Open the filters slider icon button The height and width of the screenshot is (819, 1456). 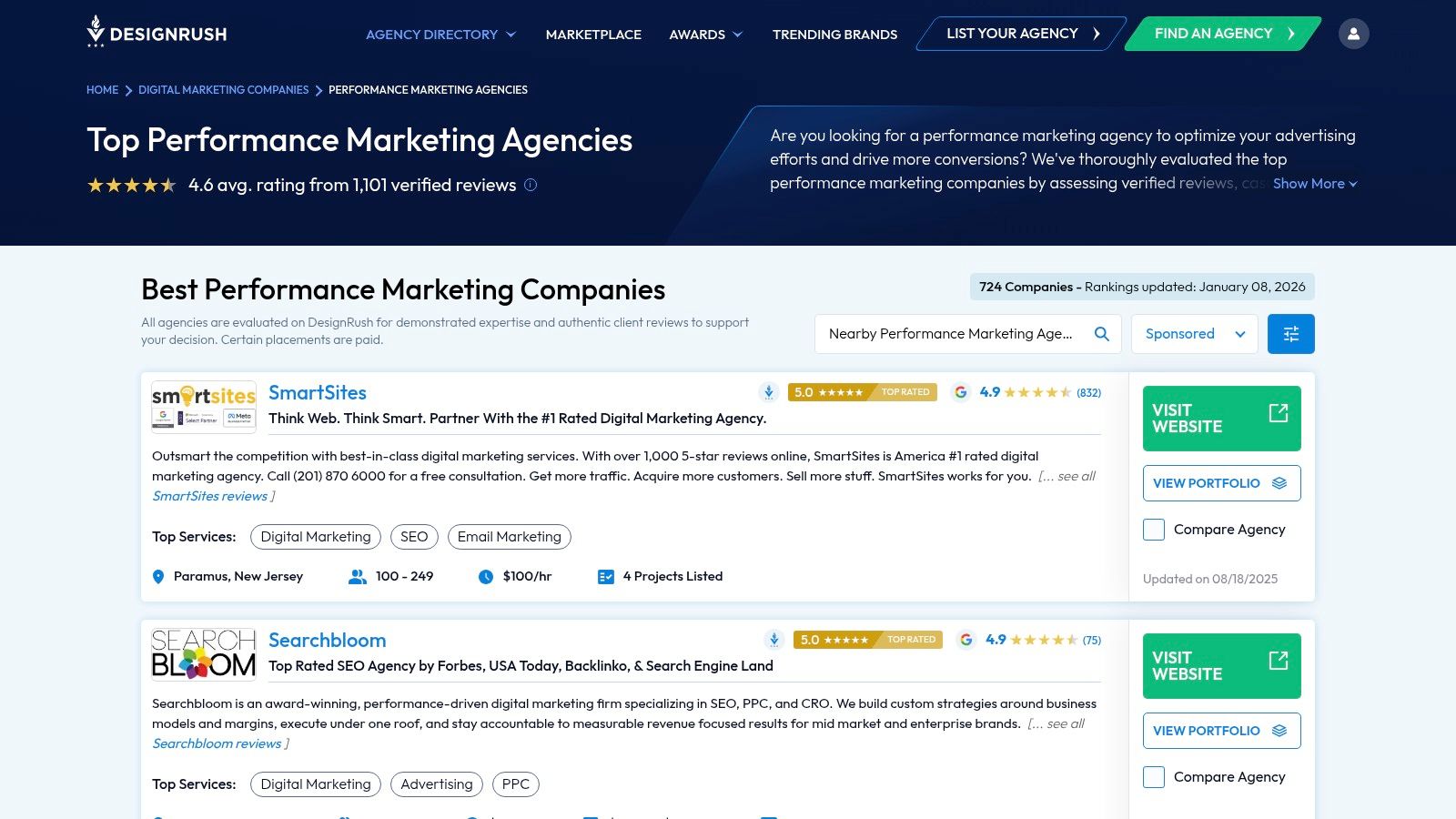click(x=1290, y=334)
